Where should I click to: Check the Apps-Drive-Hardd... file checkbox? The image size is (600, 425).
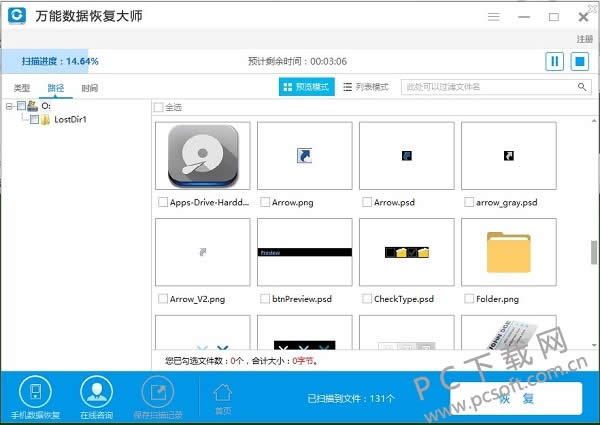point(163,202)
